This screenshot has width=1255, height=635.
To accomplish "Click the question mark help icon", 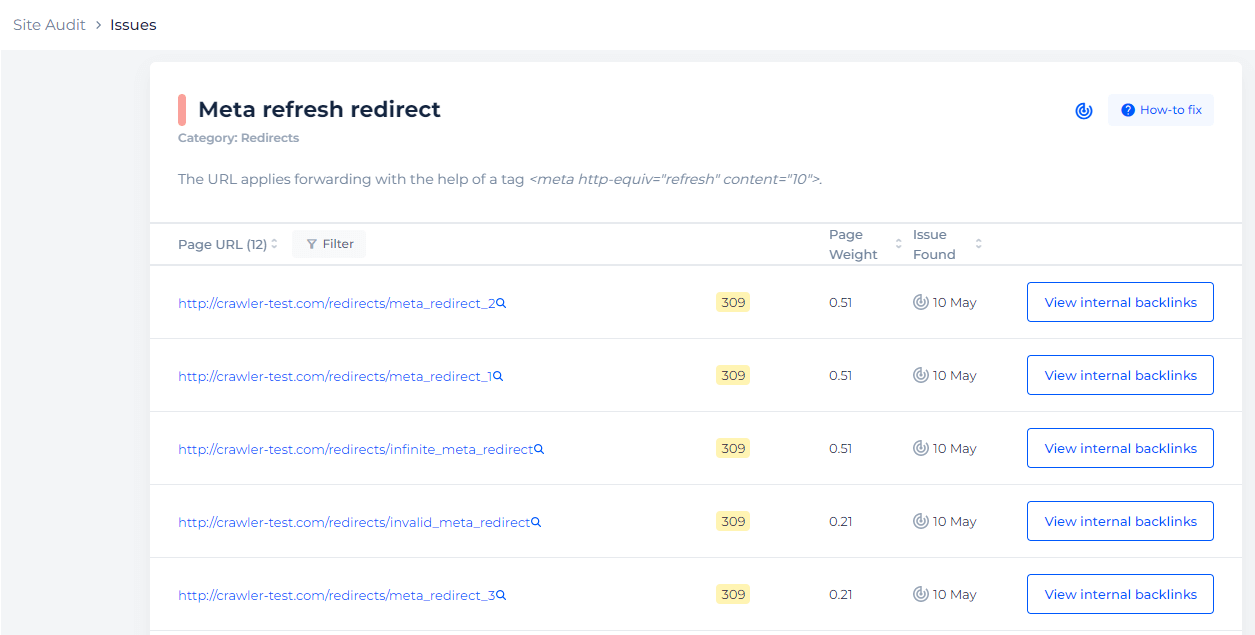I will (1128, 110).
